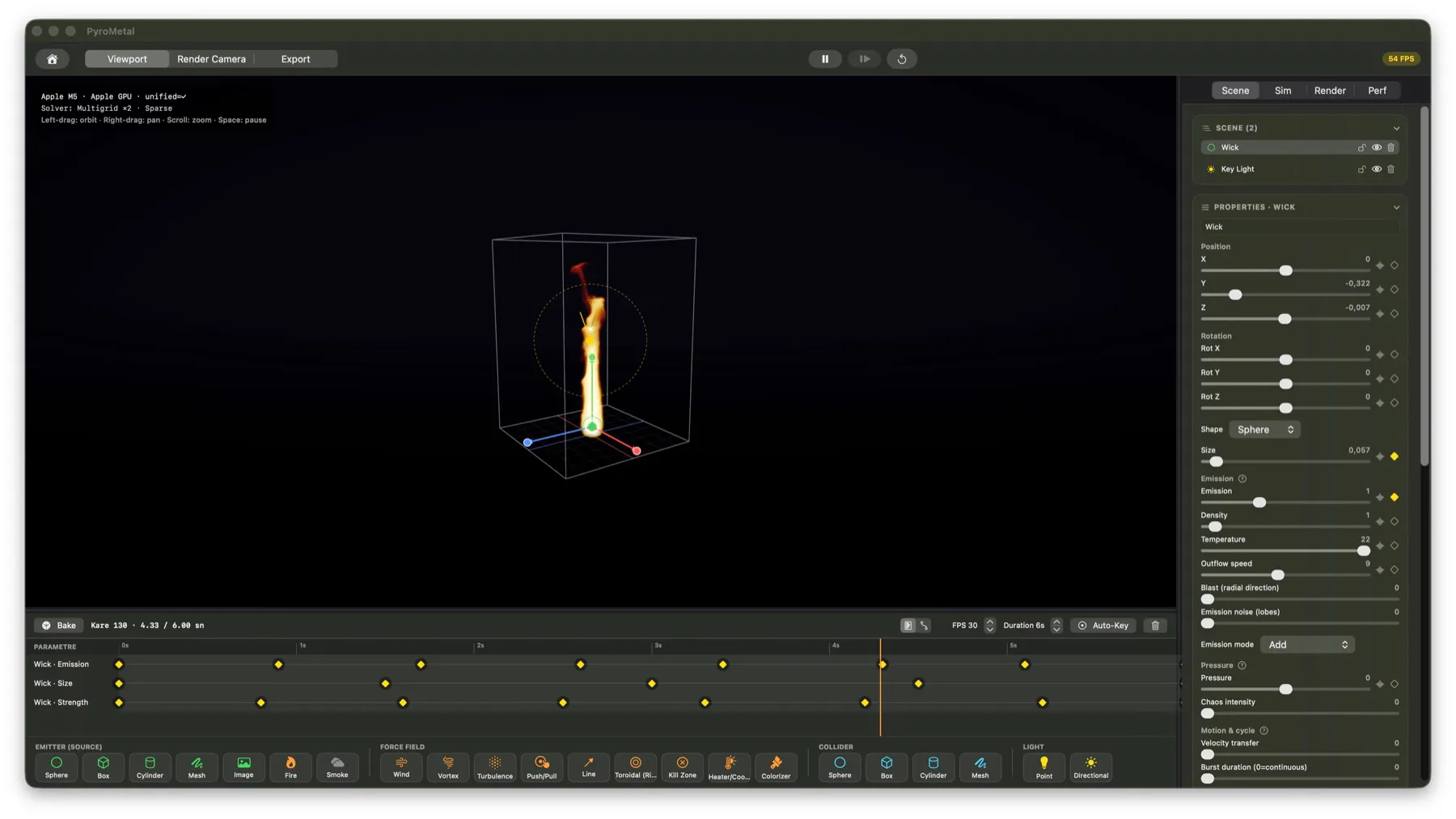Toggle keyframe diamond for Size
Image resolution: width=1456 pixels, height=819 pixels.
(1395, 457)
